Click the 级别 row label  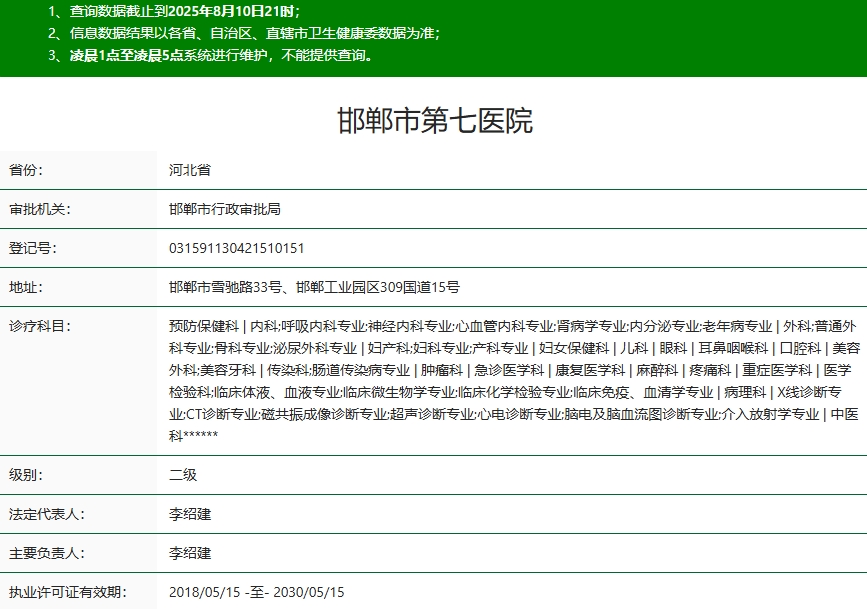click(x=27, y=475)
